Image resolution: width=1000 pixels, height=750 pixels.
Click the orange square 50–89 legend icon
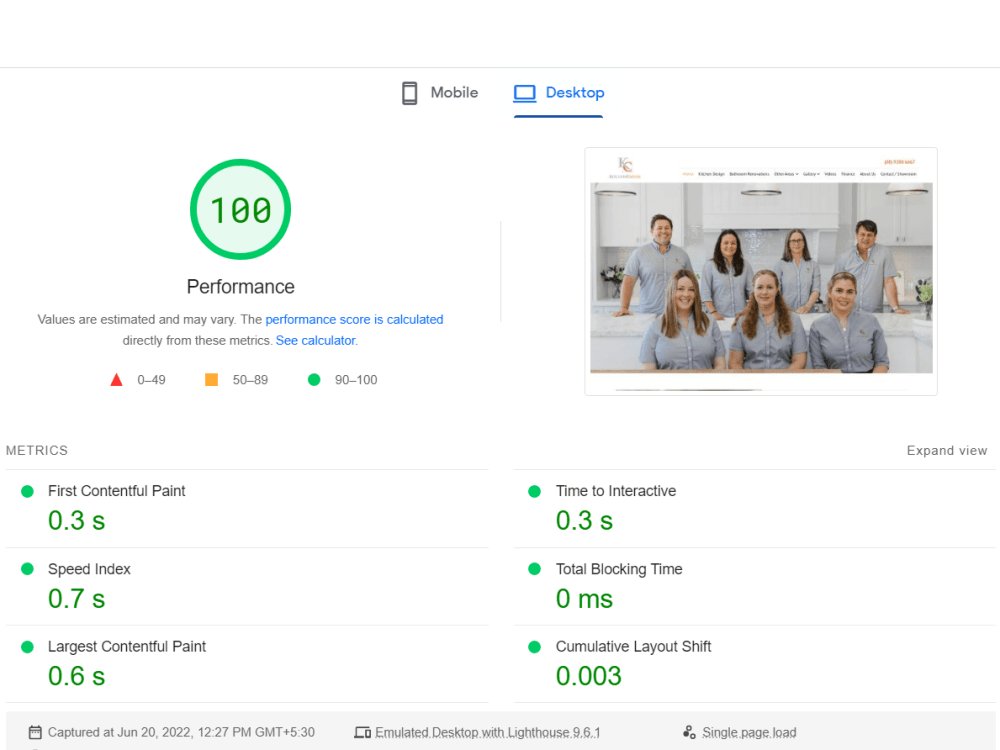tap(211, 380)
